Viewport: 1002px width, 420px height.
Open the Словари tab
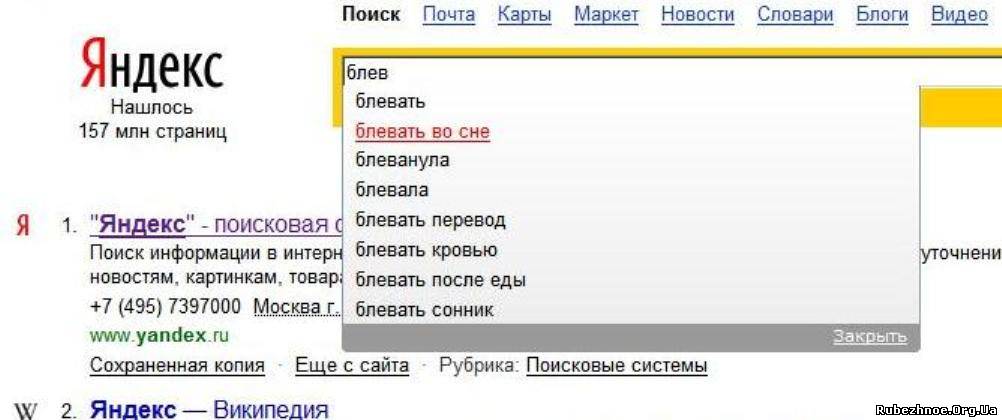click(x=795, y=14)
